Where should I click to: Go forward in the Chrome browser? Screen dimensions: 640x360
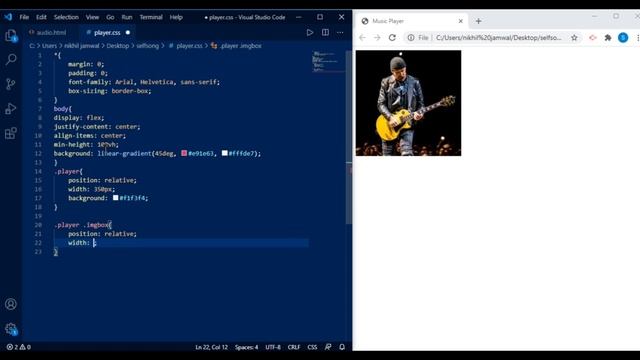tap(377, 38)
